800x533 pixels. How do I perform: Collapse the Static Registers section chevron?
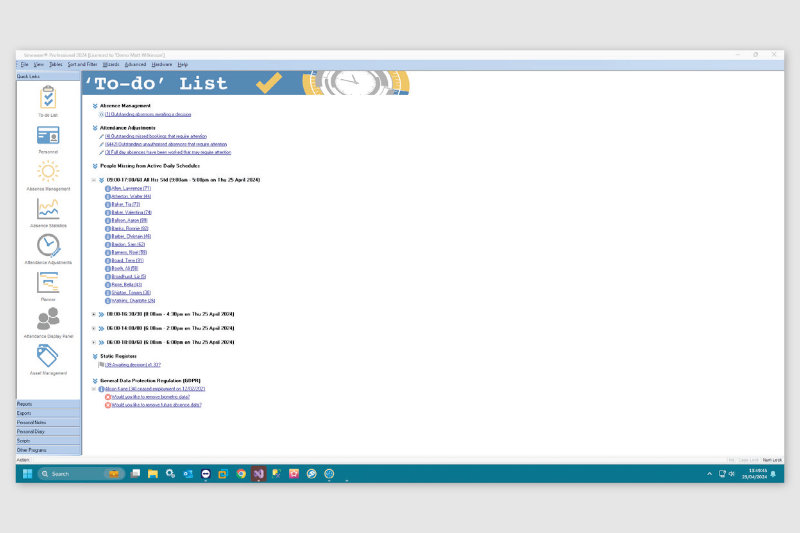pyautogui.click(x=95, y=356)
